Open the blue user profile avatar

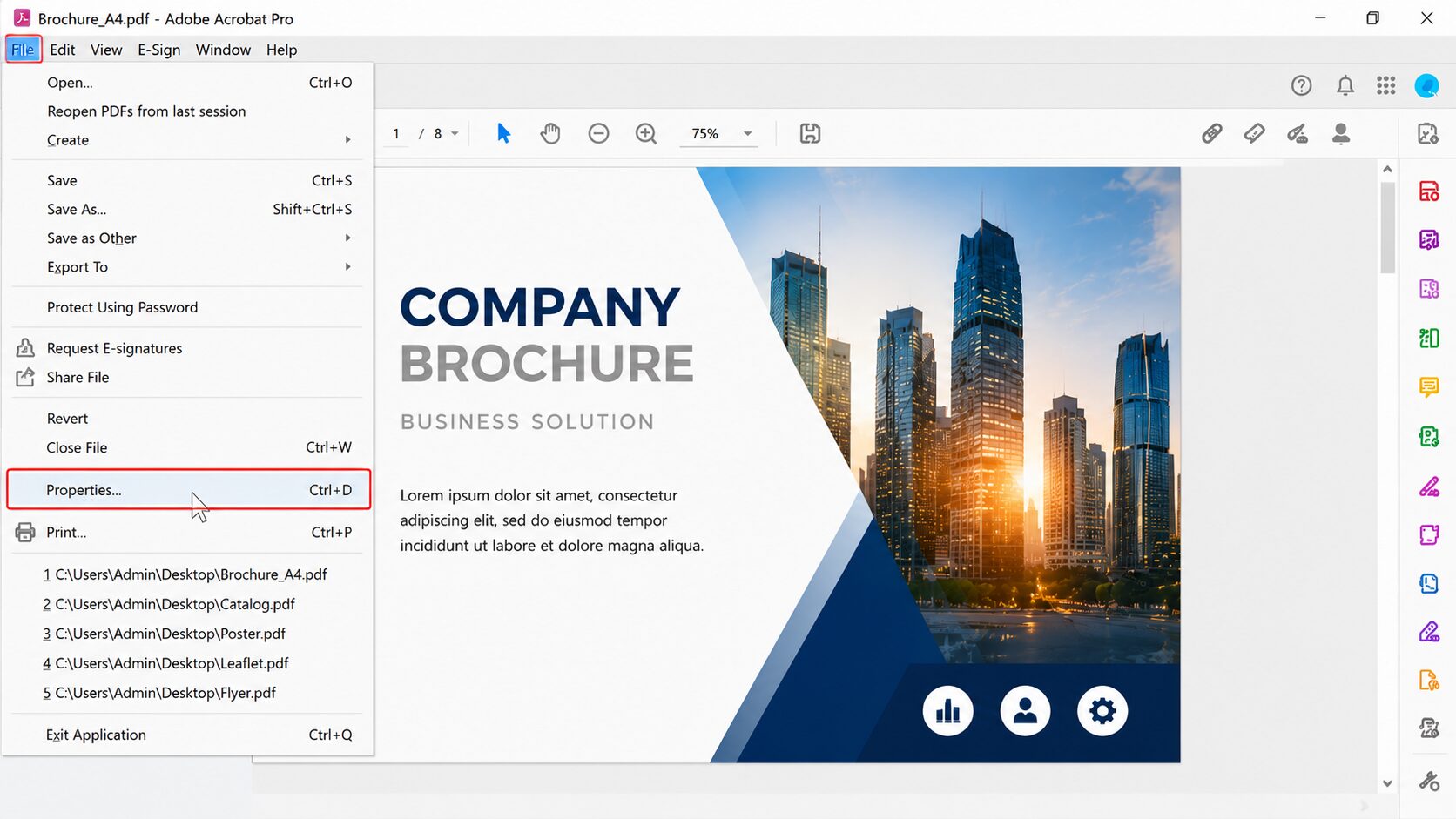tap(1426, 85)
